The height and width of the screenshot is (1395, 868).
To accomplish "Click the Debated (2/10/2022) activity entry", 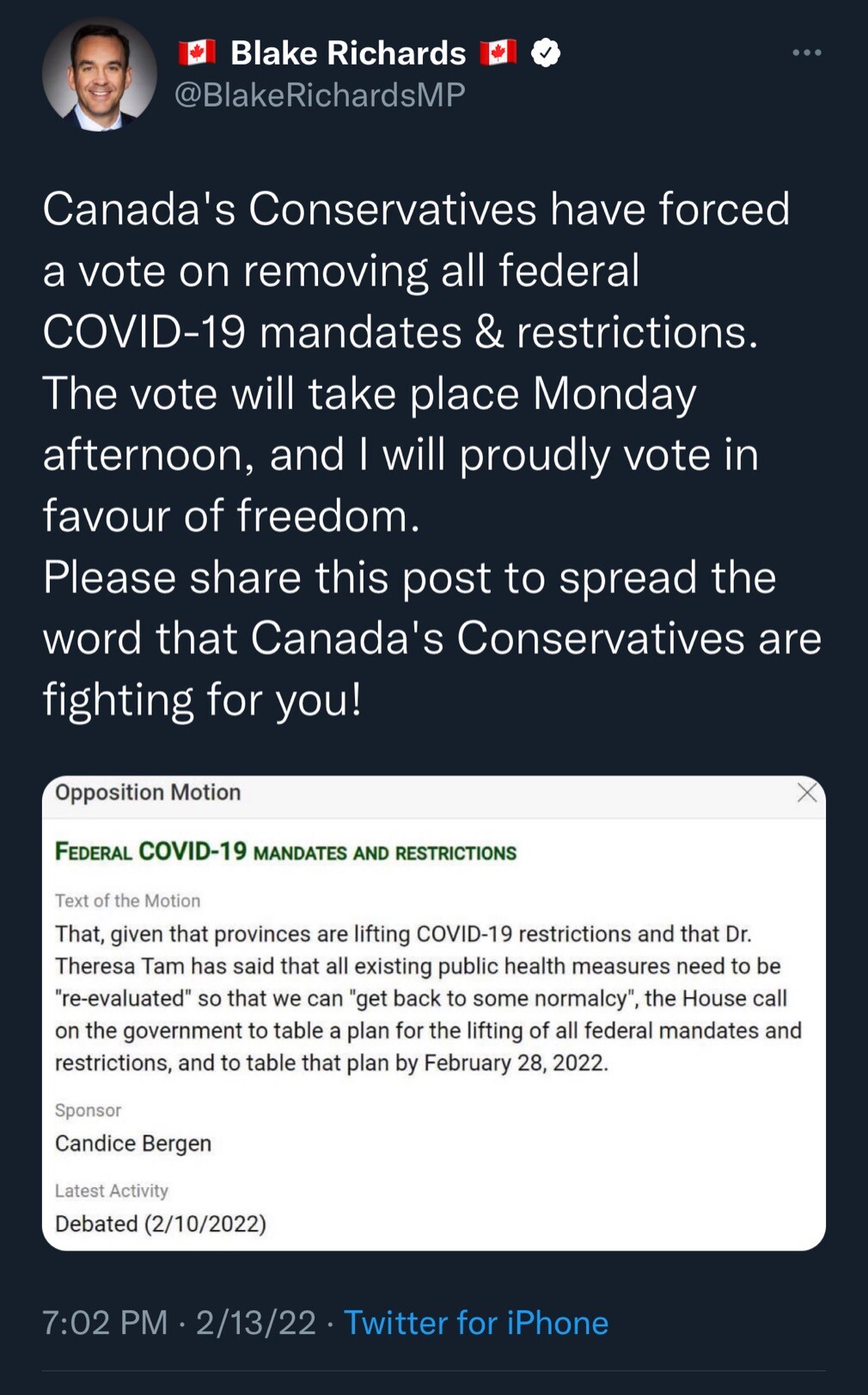I will click(161, 1224).
